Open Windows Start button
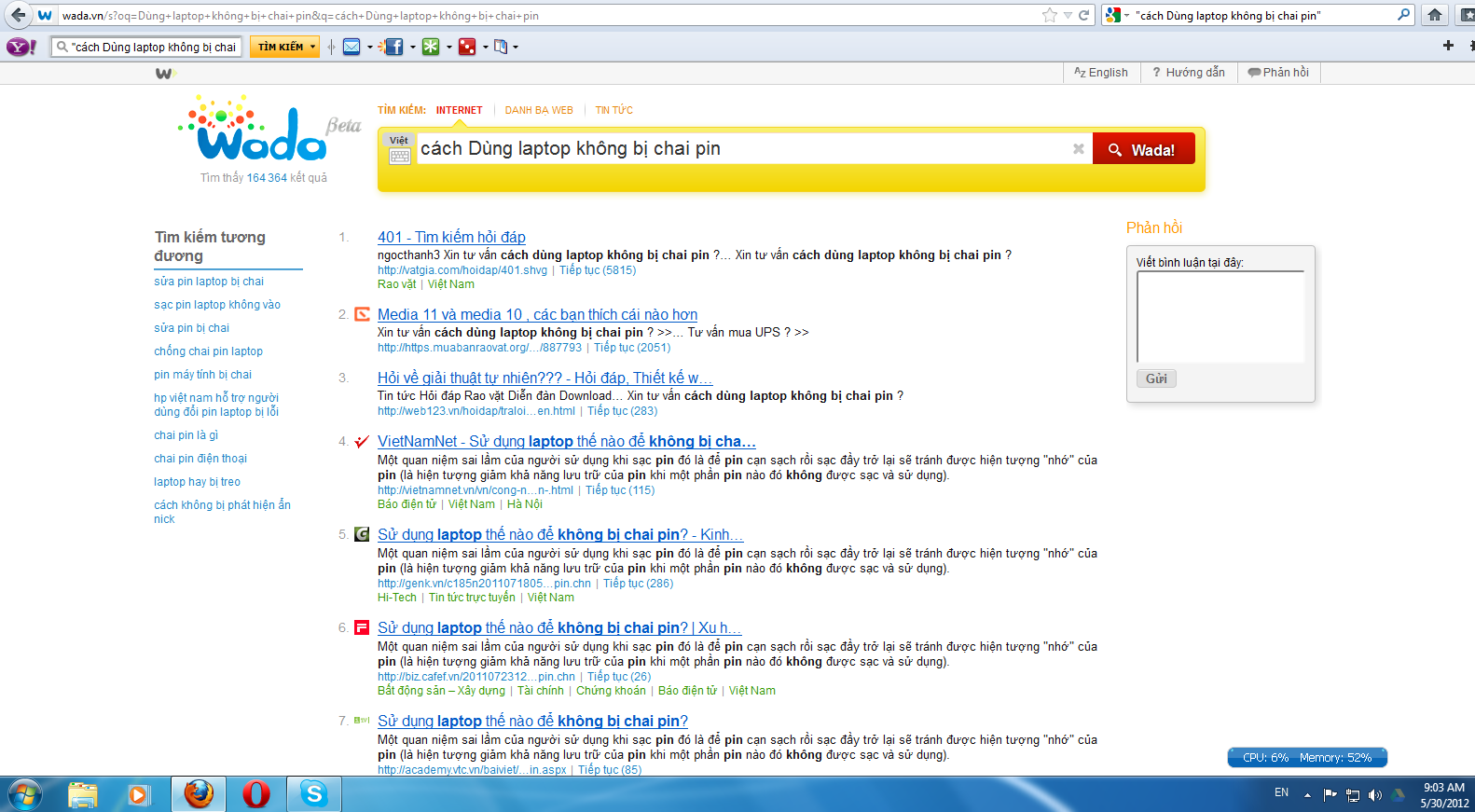 click(24, 794)
